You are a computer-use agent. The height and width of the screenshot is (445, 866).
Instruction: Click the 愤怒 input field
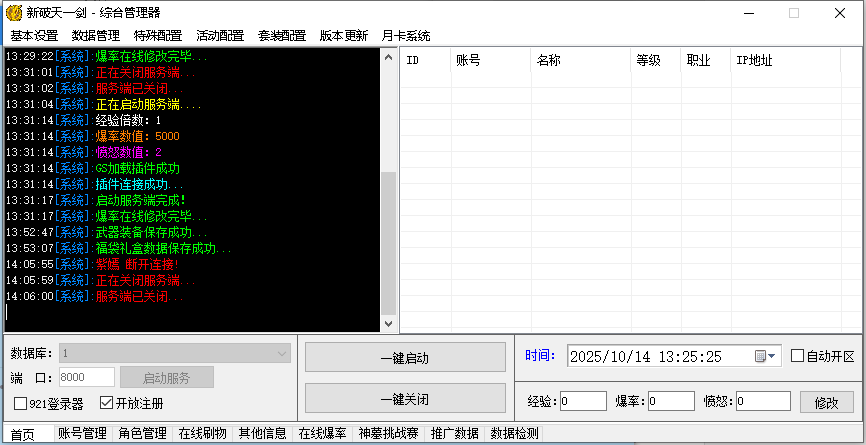[x=763, y=401]
